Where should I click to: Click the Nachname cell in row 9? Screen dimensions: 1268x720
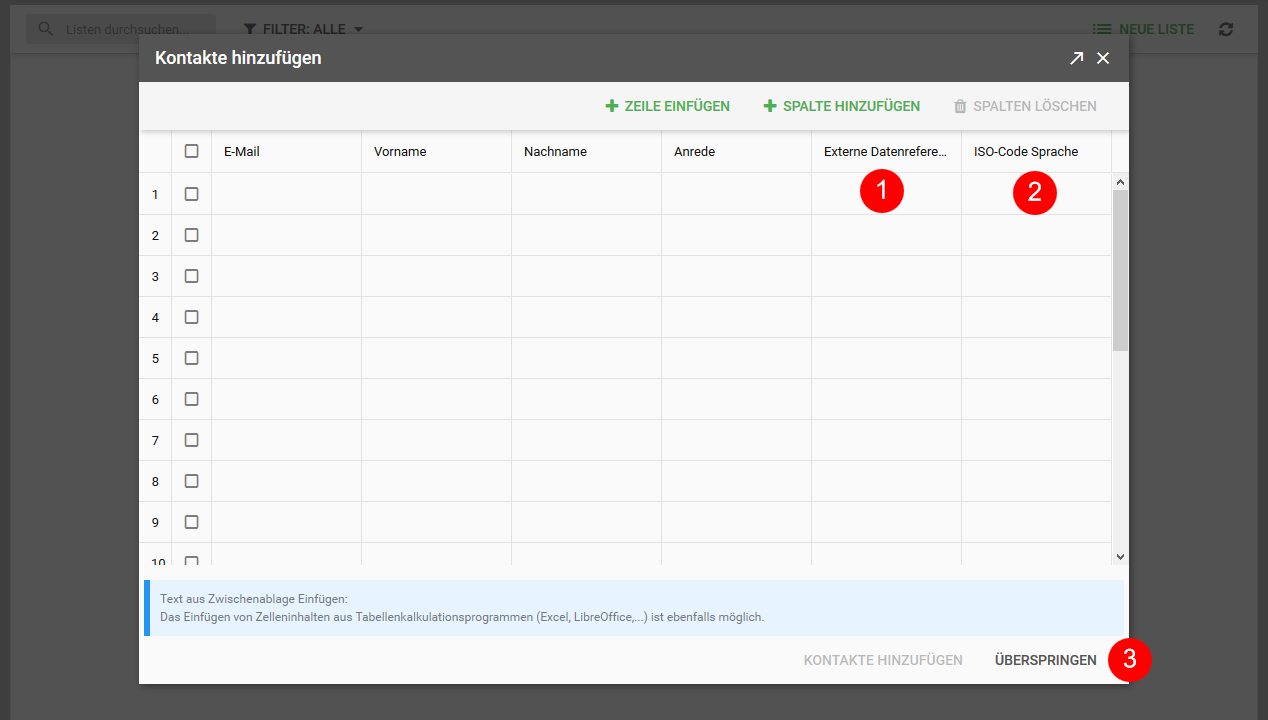click(x=587, y=522)
